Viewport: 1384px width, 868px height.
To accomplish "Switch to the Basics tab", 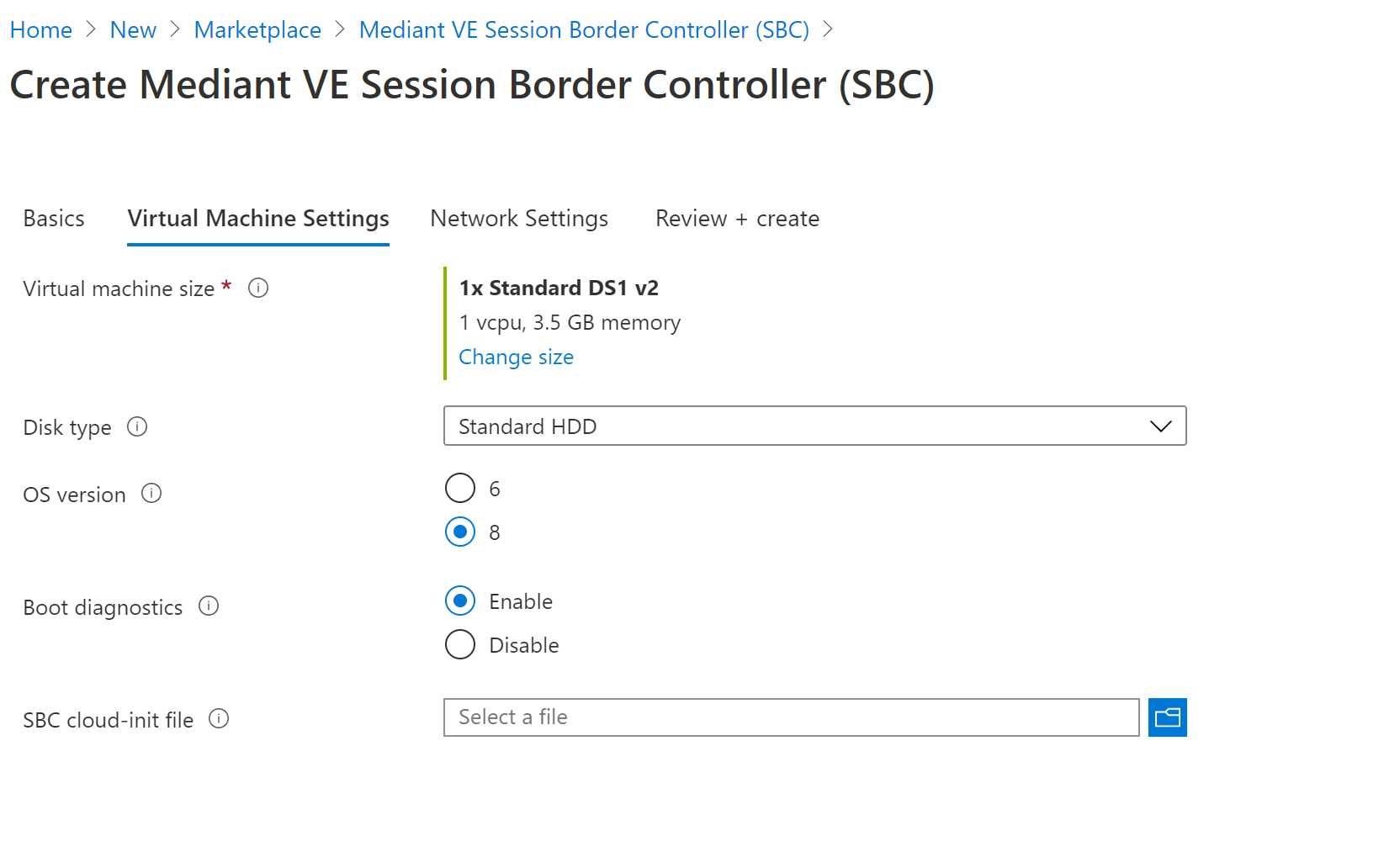I will (54, 219).
